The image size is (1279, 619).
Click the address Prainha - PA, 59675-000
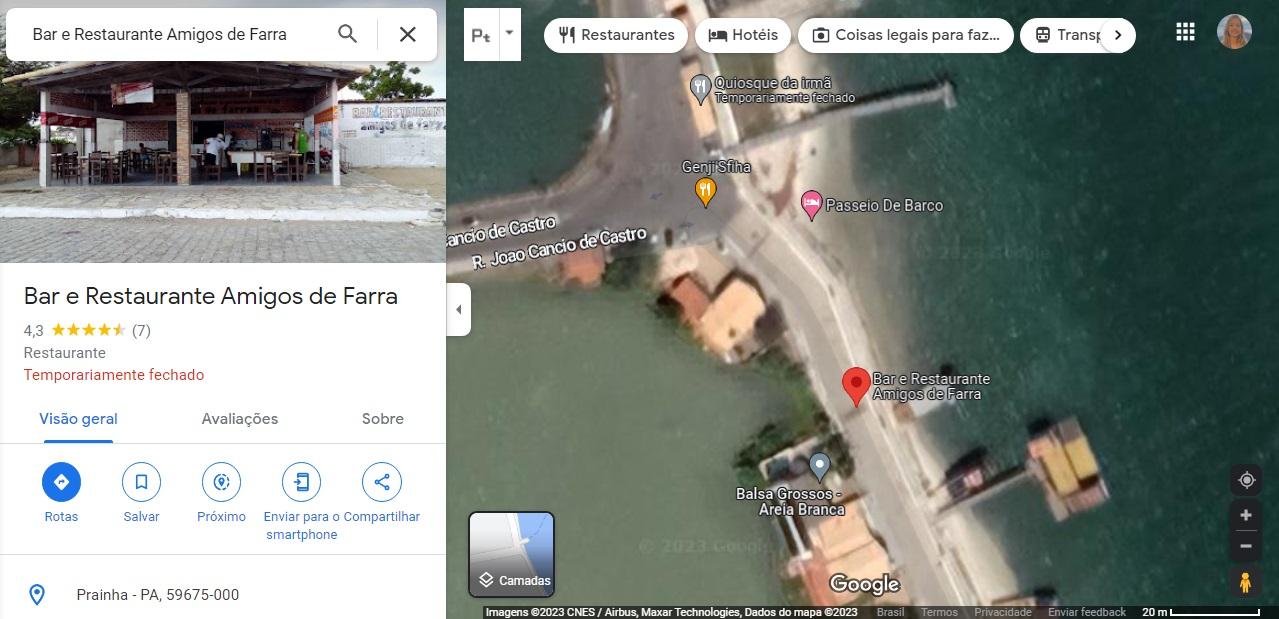[158, 595]
